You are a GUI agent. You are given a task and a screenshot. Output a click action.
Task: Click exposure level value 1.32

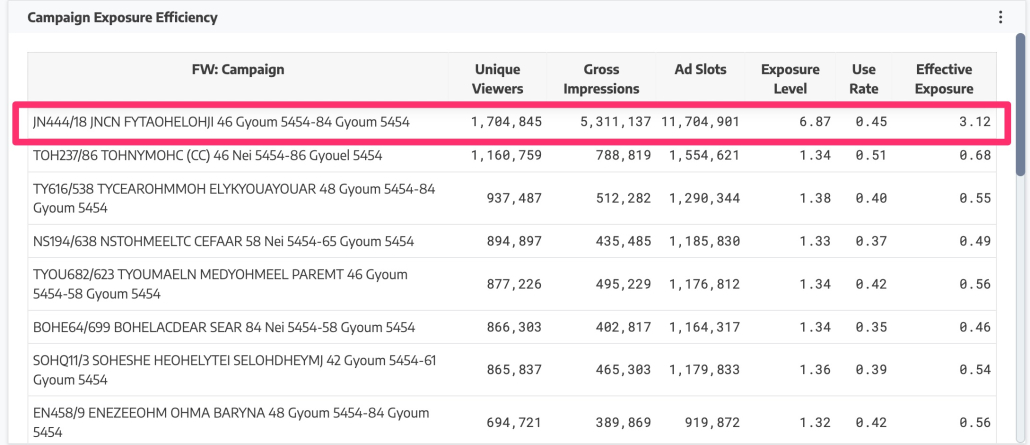[815, 422]
